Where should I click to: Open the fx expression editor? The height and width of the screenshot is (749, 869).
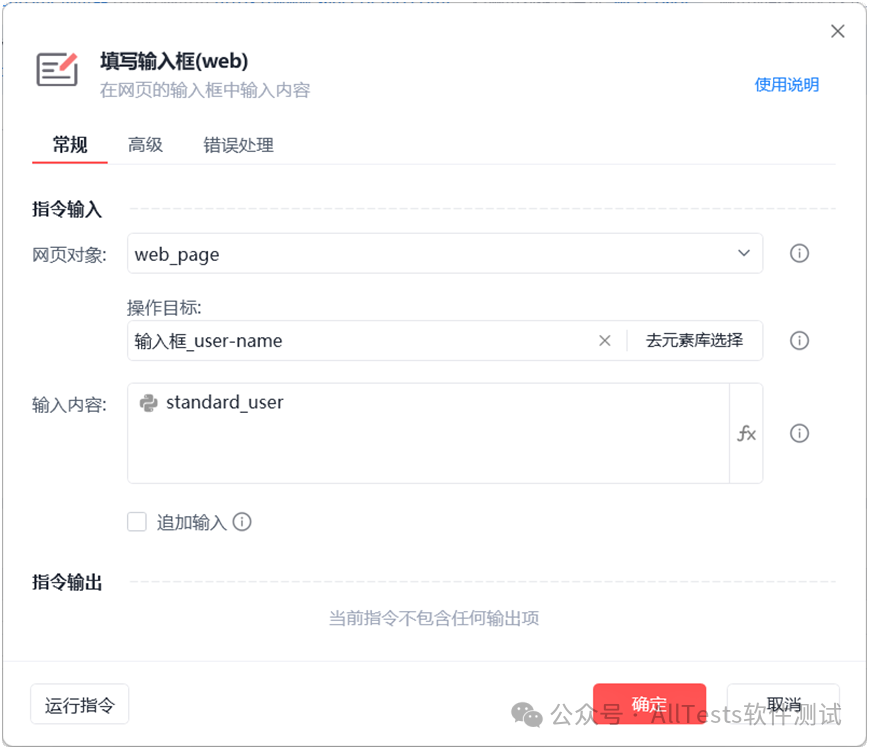[x=747, y=433]
